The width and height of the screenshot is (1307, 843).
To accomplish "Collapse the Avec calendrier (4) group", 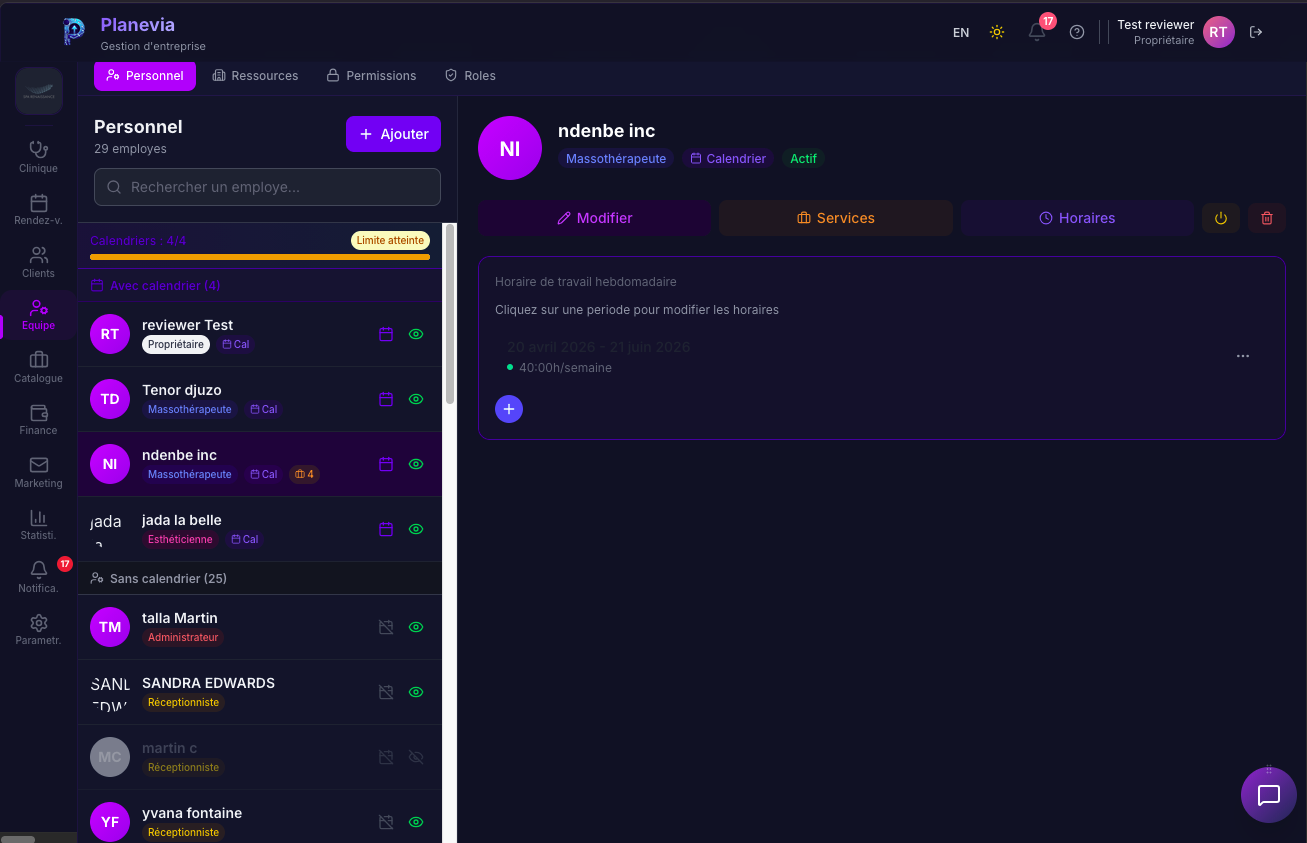I will (260, 286).
